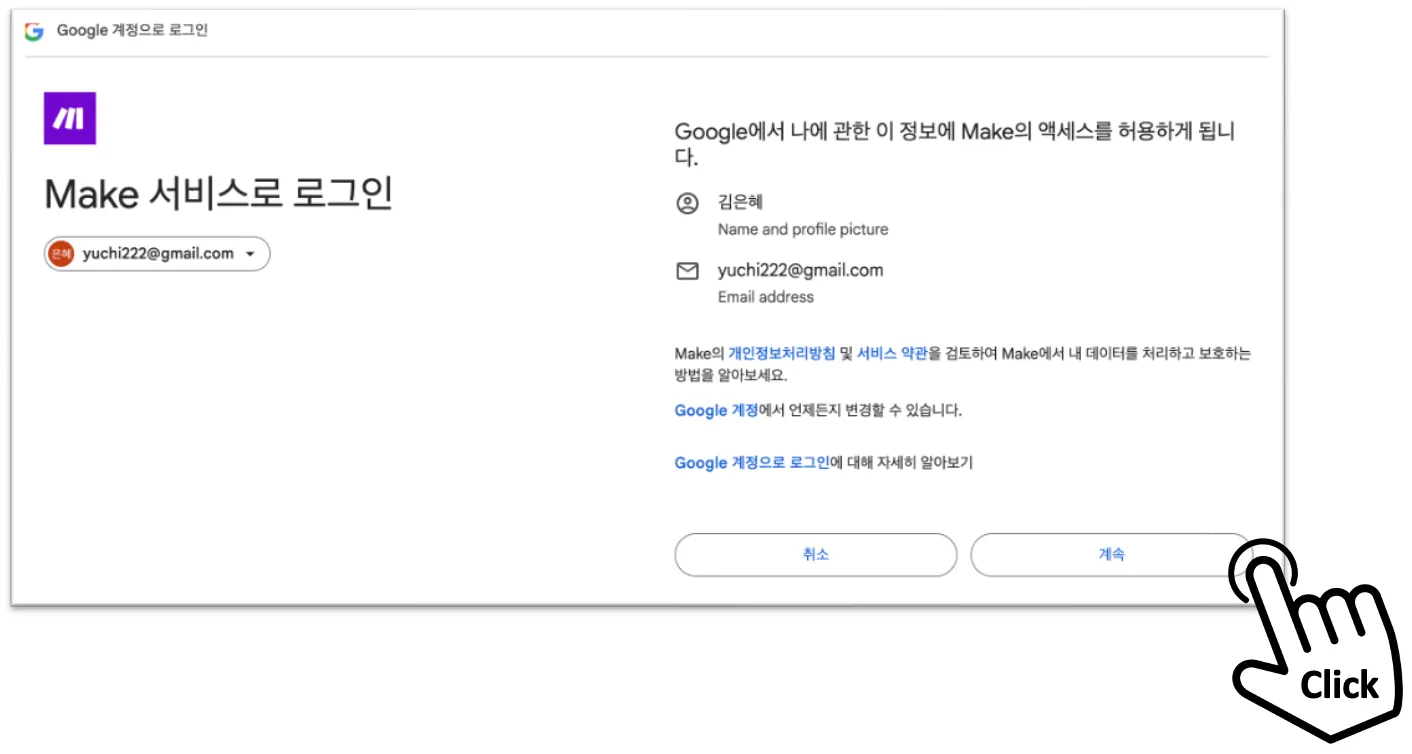This screenshot has height=754, width=1412.
Task: Click the "Name and profile picture" label
Action: tap(803, 230)
